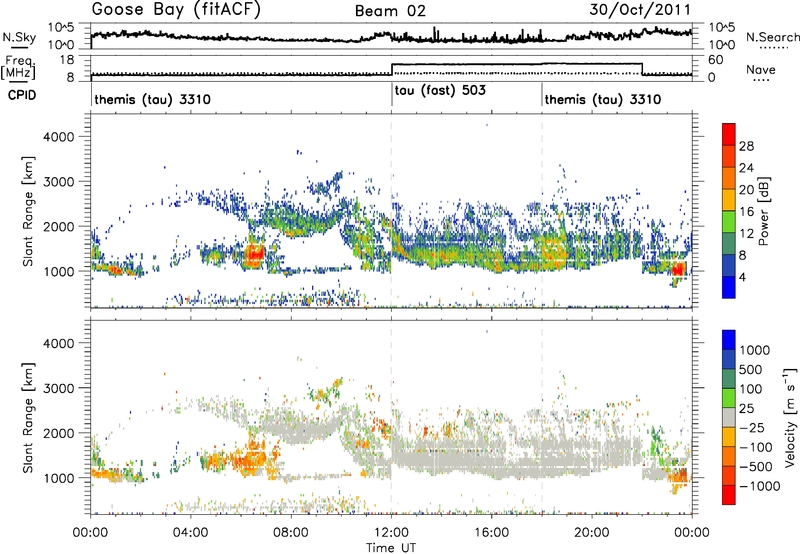Select the 'Freq. [MHz]' axis label
The height and width of the screenshot is (554, 800).
click(x=18, y=68)
